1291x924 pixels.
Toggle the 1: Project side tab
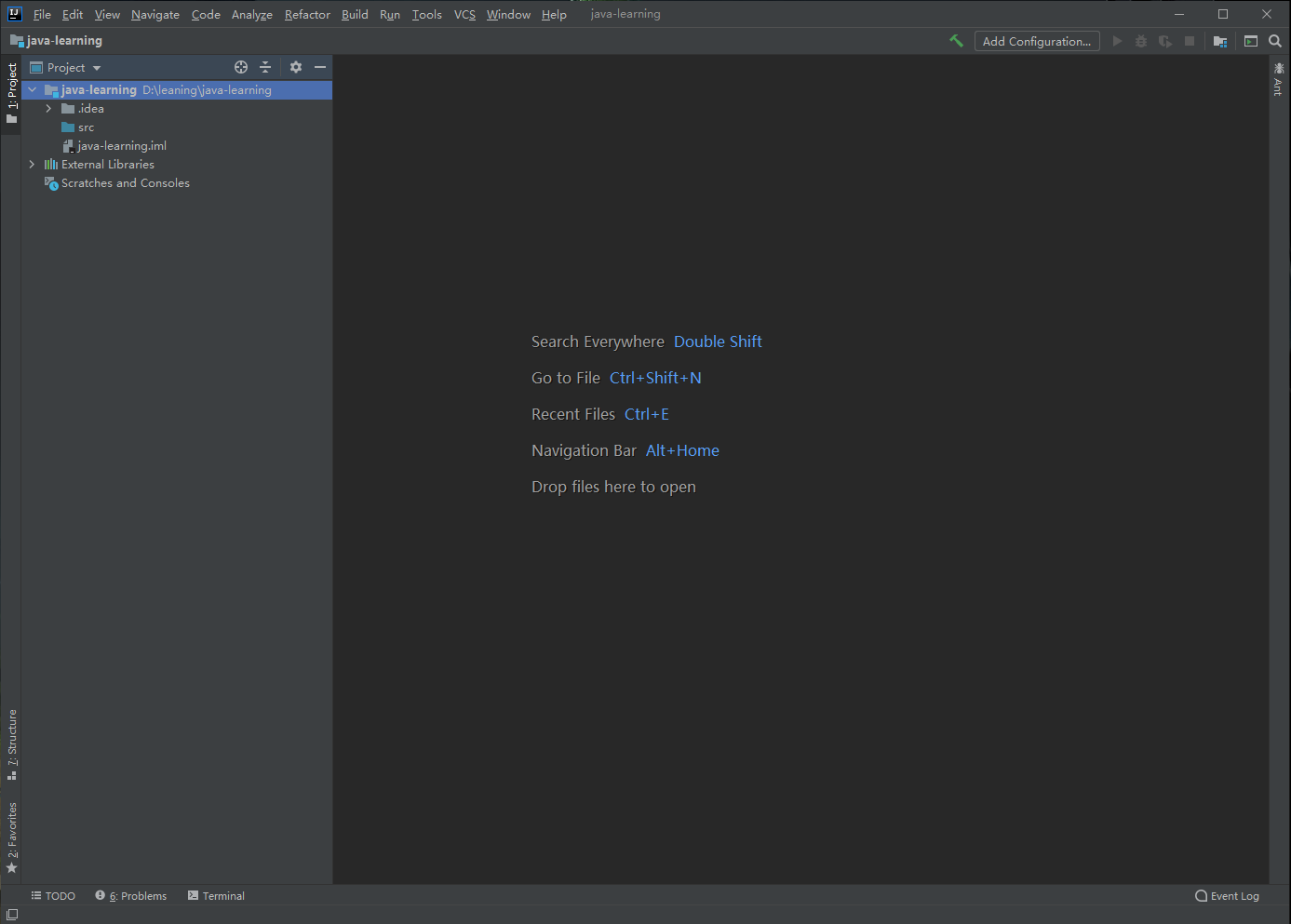click(x=11, y=94)
